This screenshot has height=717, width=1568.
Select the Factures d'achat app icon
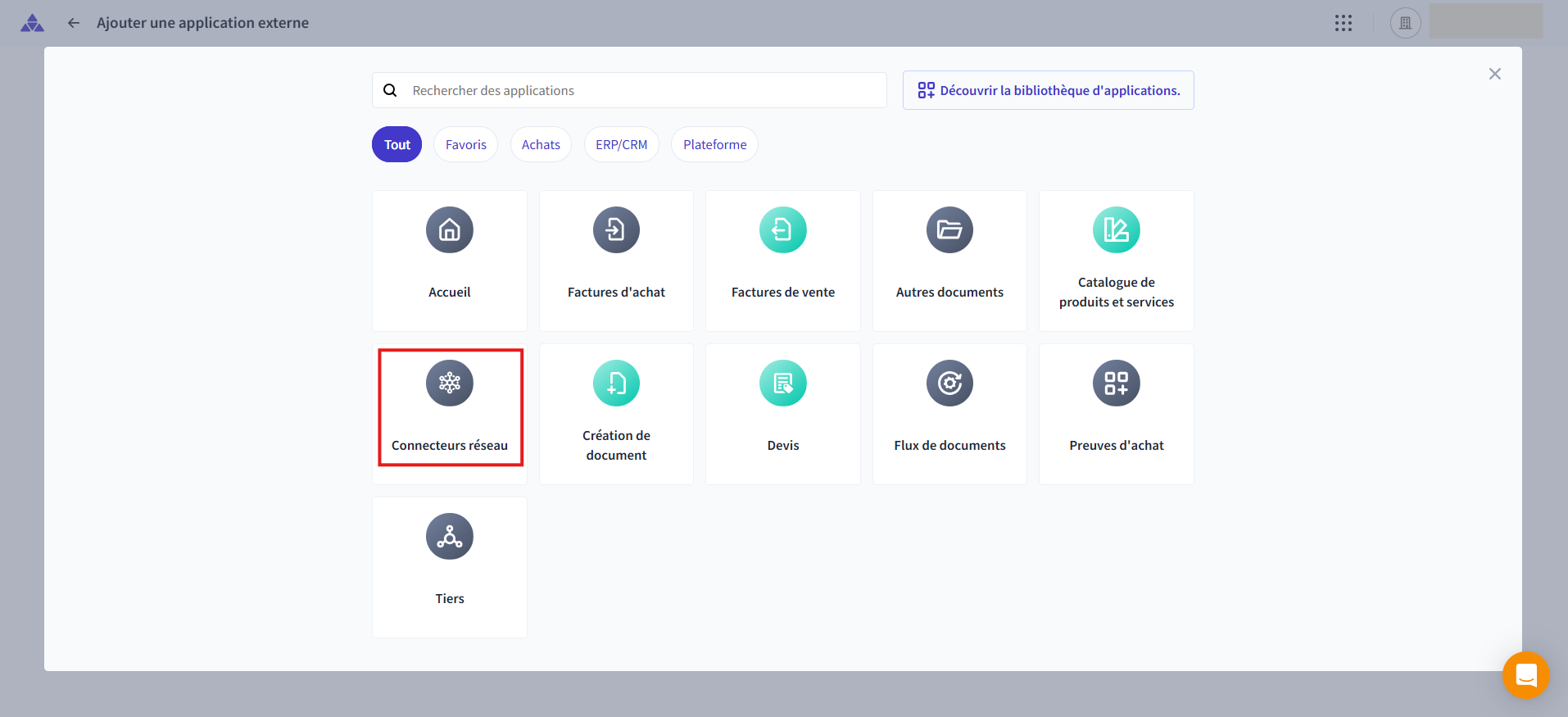pos(616,230)
